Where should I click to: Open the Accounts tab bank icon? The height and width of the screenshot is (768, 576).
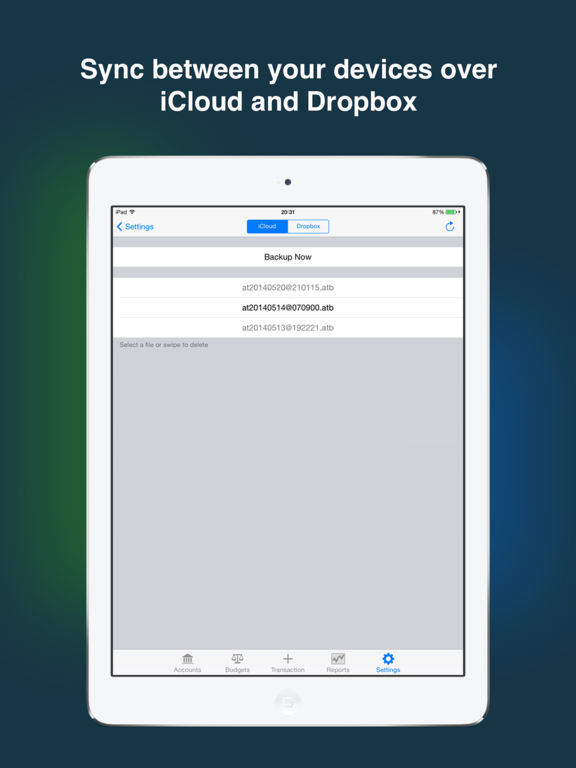coord(188,658)
